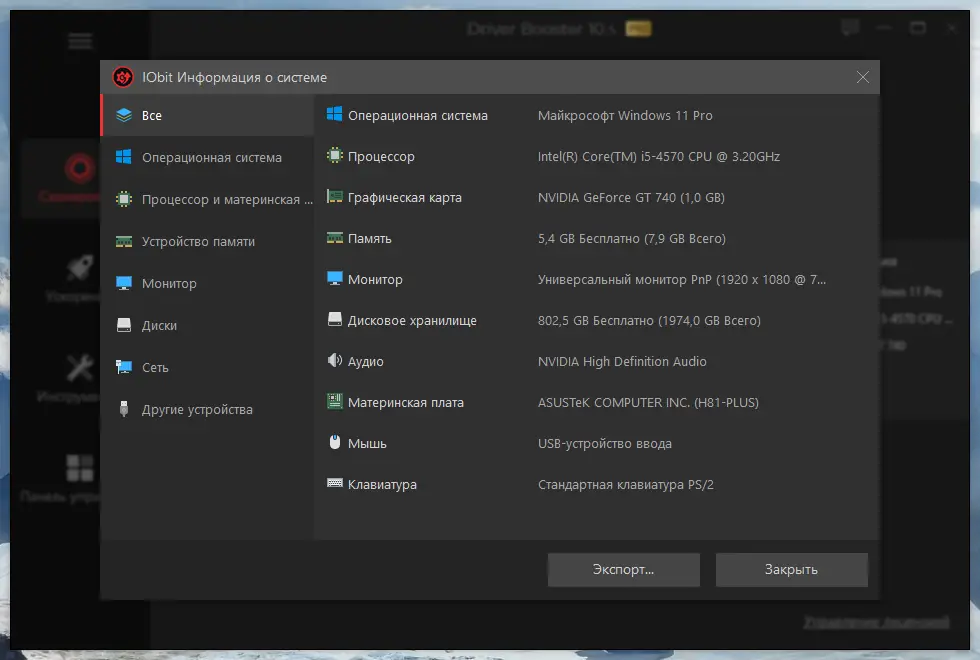The height and width of the screenshot is (660, 980).
Task: Click 'USB-устройство ввода' value
Action: pyautogui.click(x=605, y=444)
